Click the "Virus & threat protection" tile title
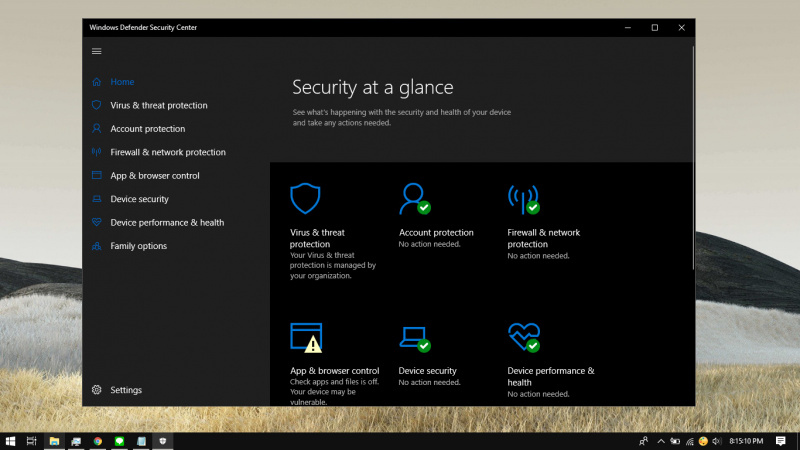The height and width of the screenshot is (450, 800). click(317, 238)
